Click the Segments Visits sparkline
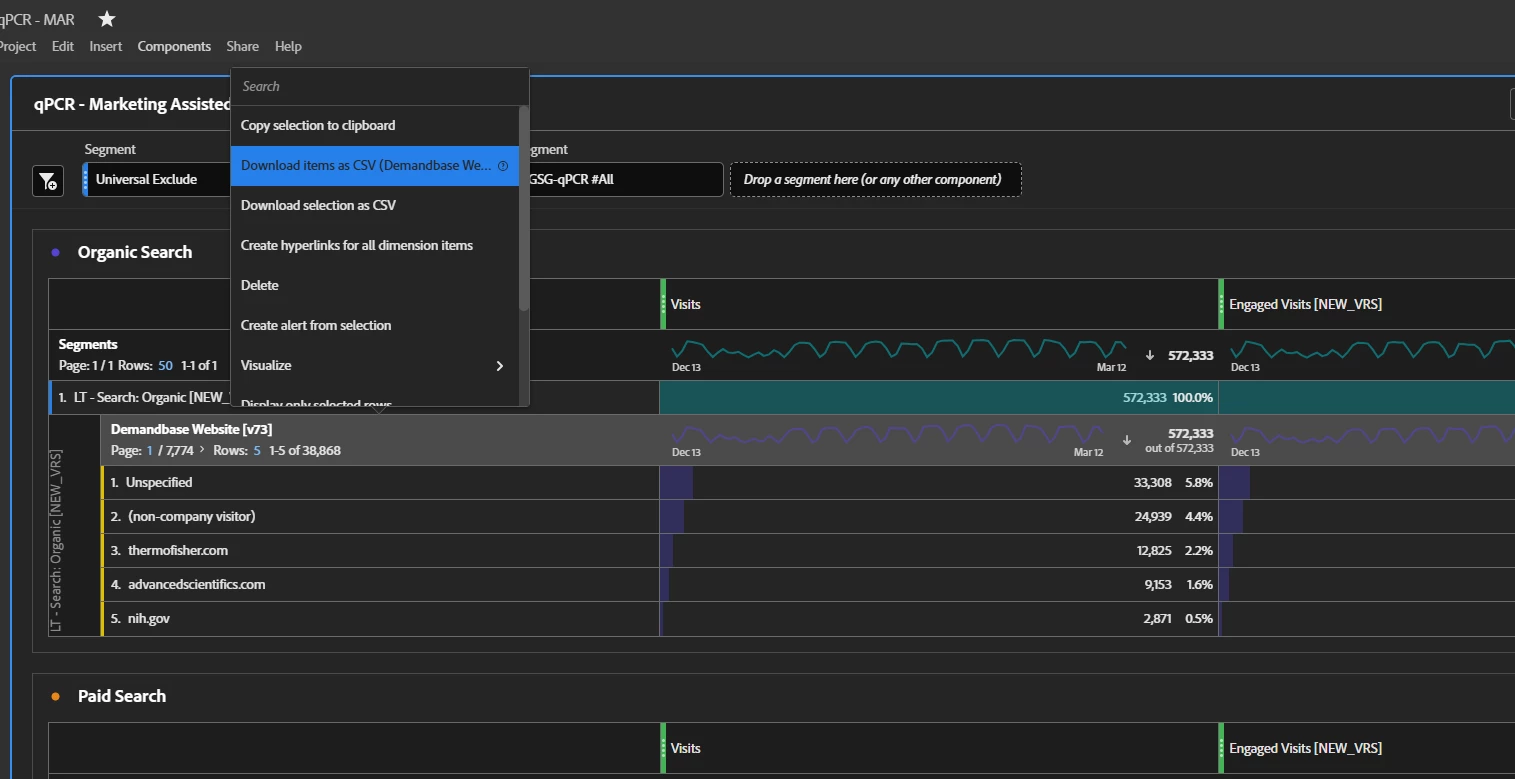This screenshot has width=1515, height=779. point(899,349)
